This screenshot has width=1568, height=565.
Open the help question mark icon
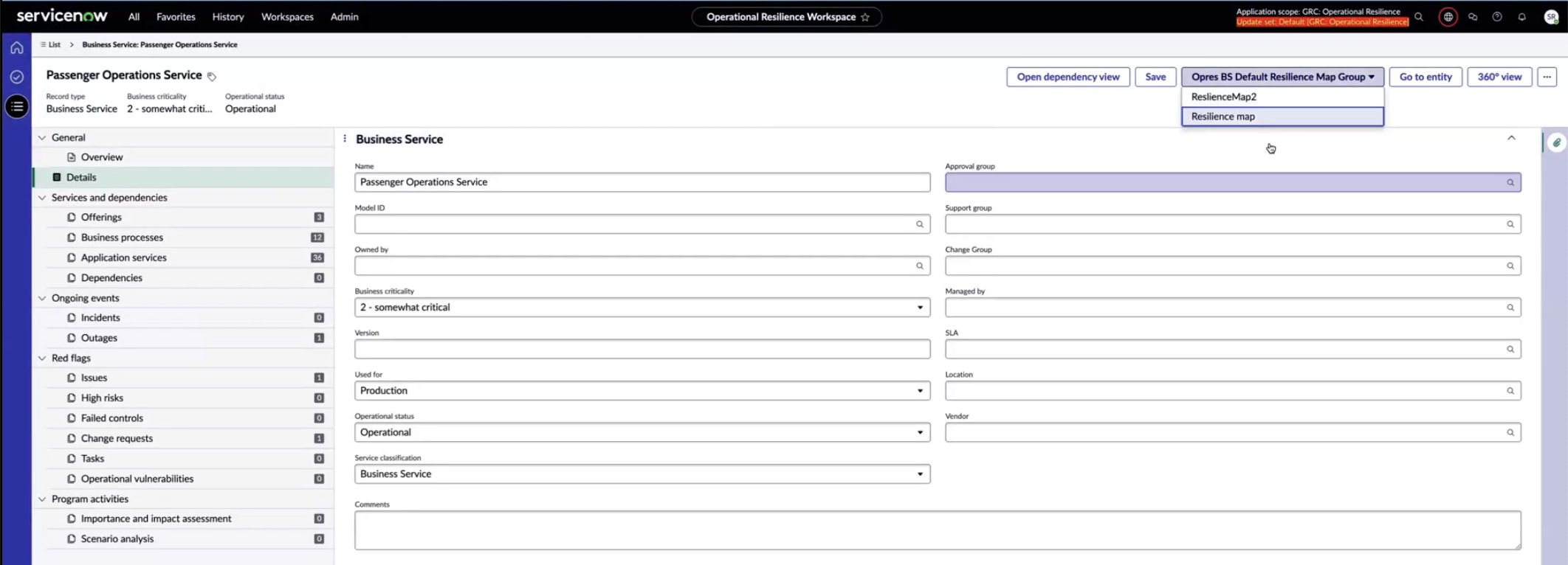tap(1497, 17)
